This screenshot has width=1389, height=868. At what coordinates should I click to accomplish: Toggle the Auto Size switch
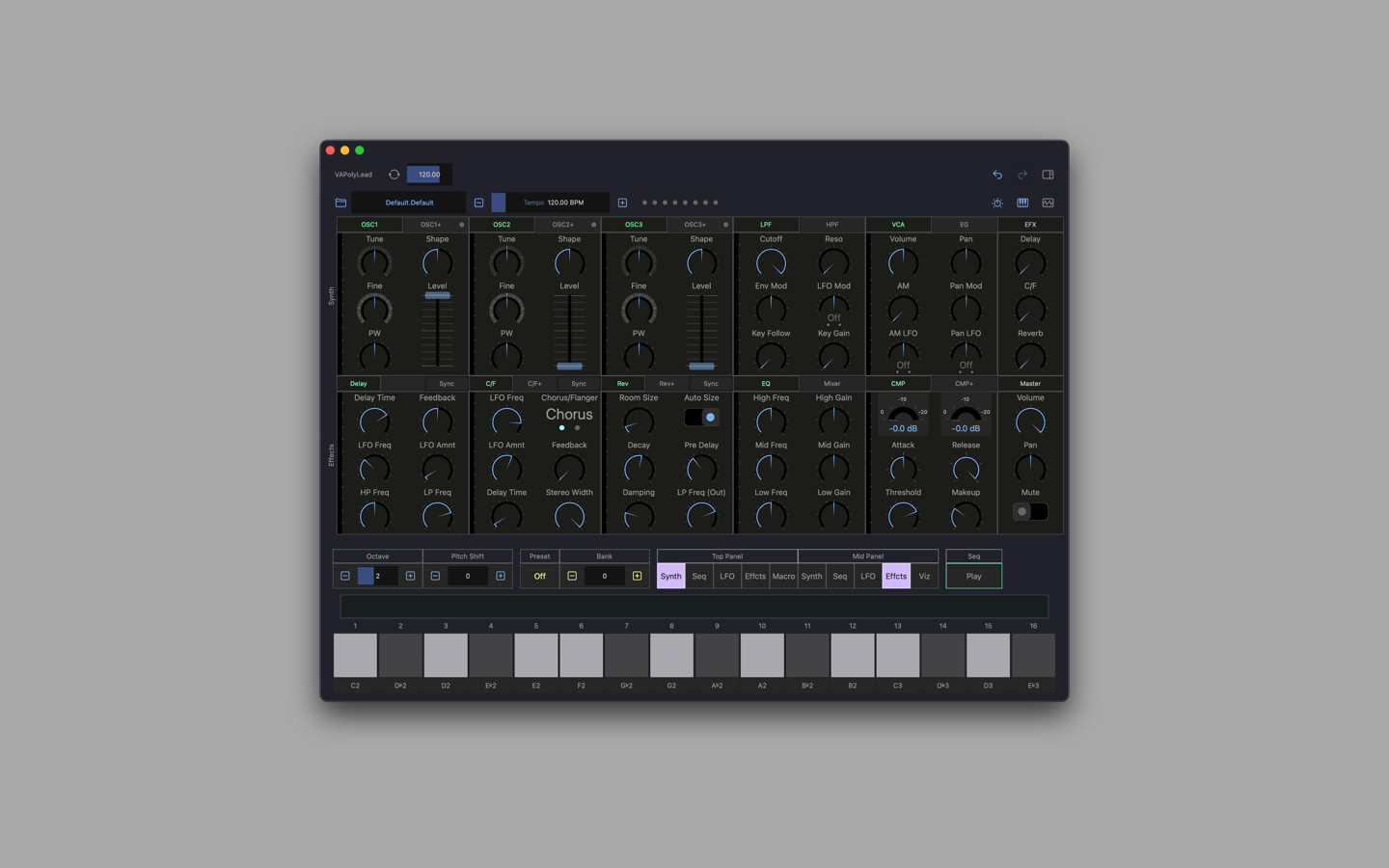click(701, 418)
